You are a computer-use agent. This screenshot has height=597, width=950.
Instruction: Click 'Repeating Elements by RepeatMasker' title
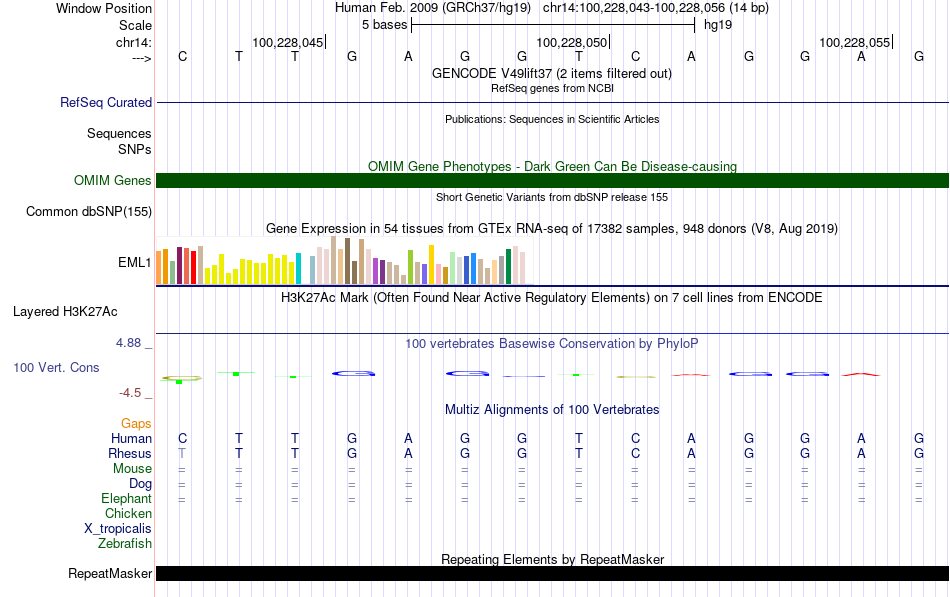[552, 559]
